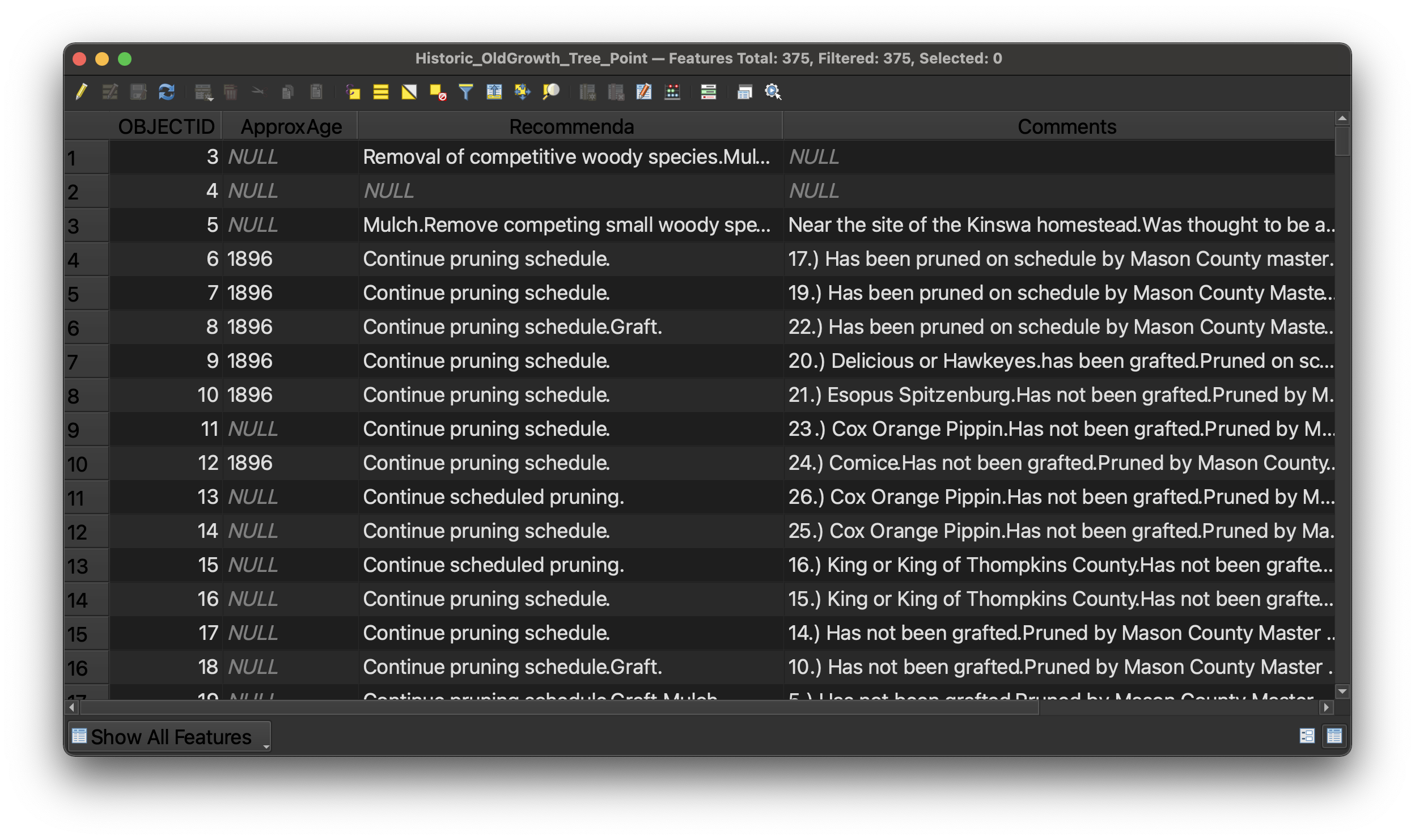Select features using an expression
Viewport: 1415px width, 840px height.
(353, 92)
